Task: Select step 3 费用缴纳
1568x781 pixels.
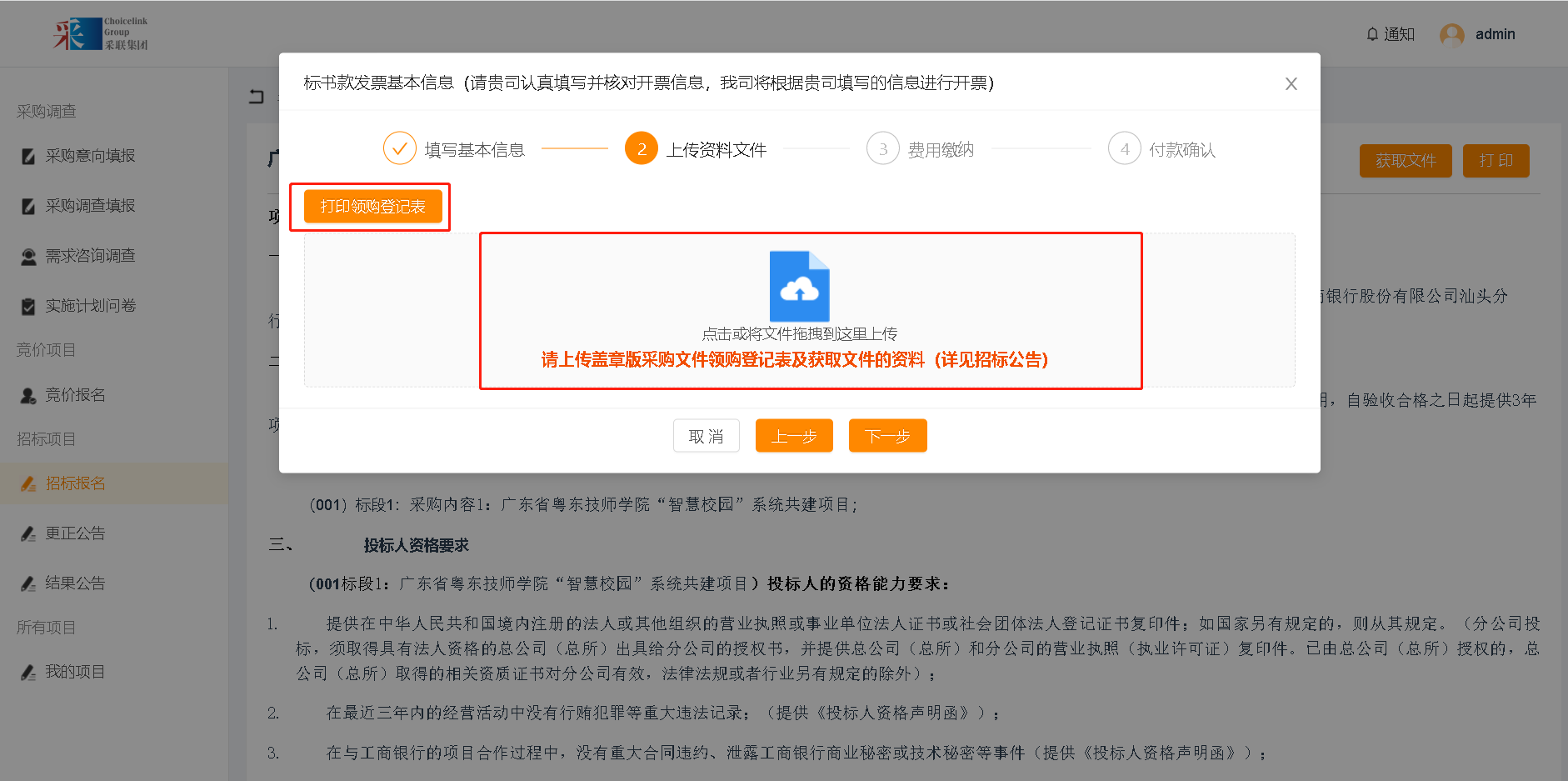Action: pyautogui.click(x=883, y=149)
